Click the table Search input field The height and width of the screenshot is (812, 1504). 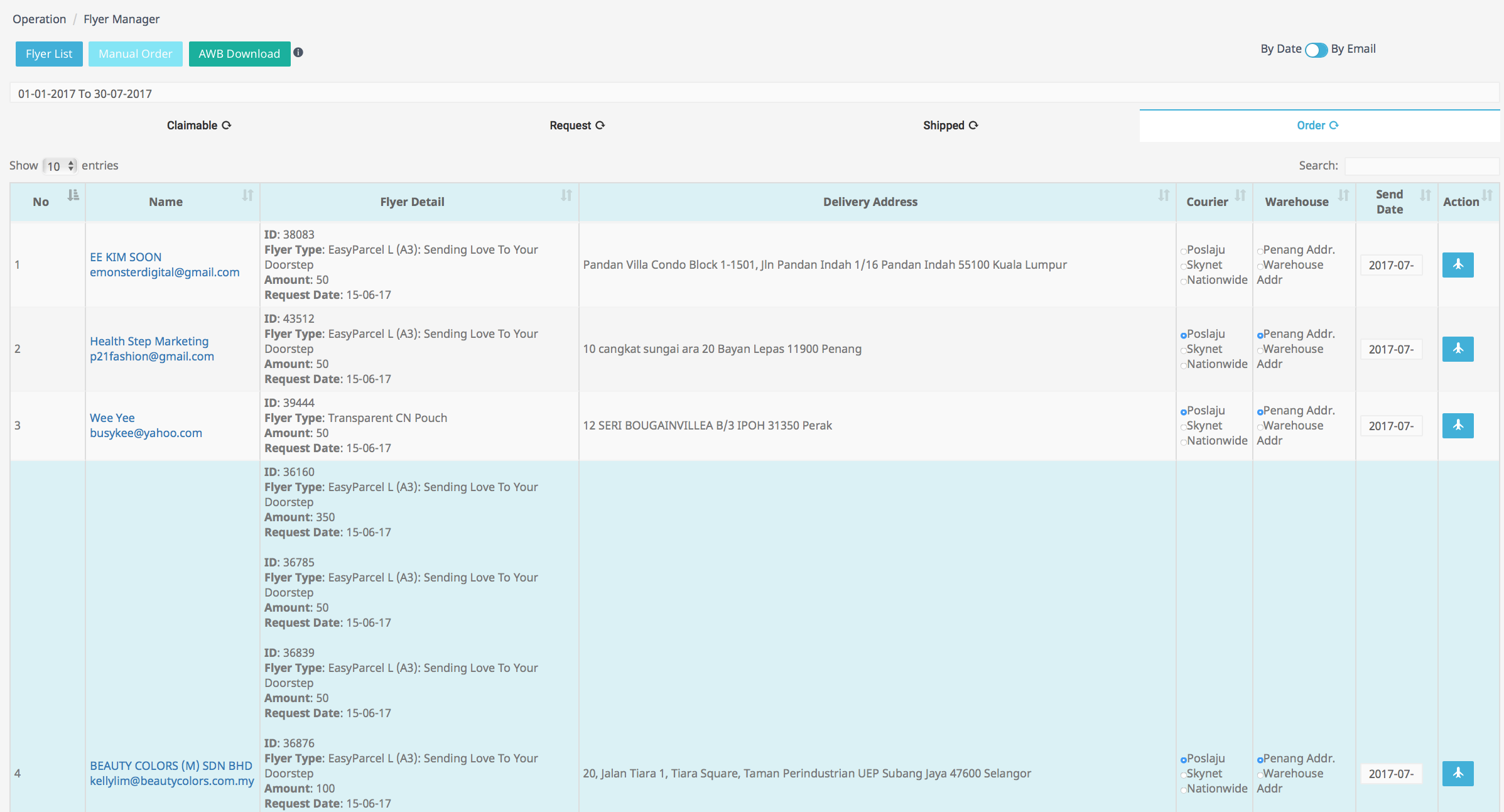pos(1421,166)
